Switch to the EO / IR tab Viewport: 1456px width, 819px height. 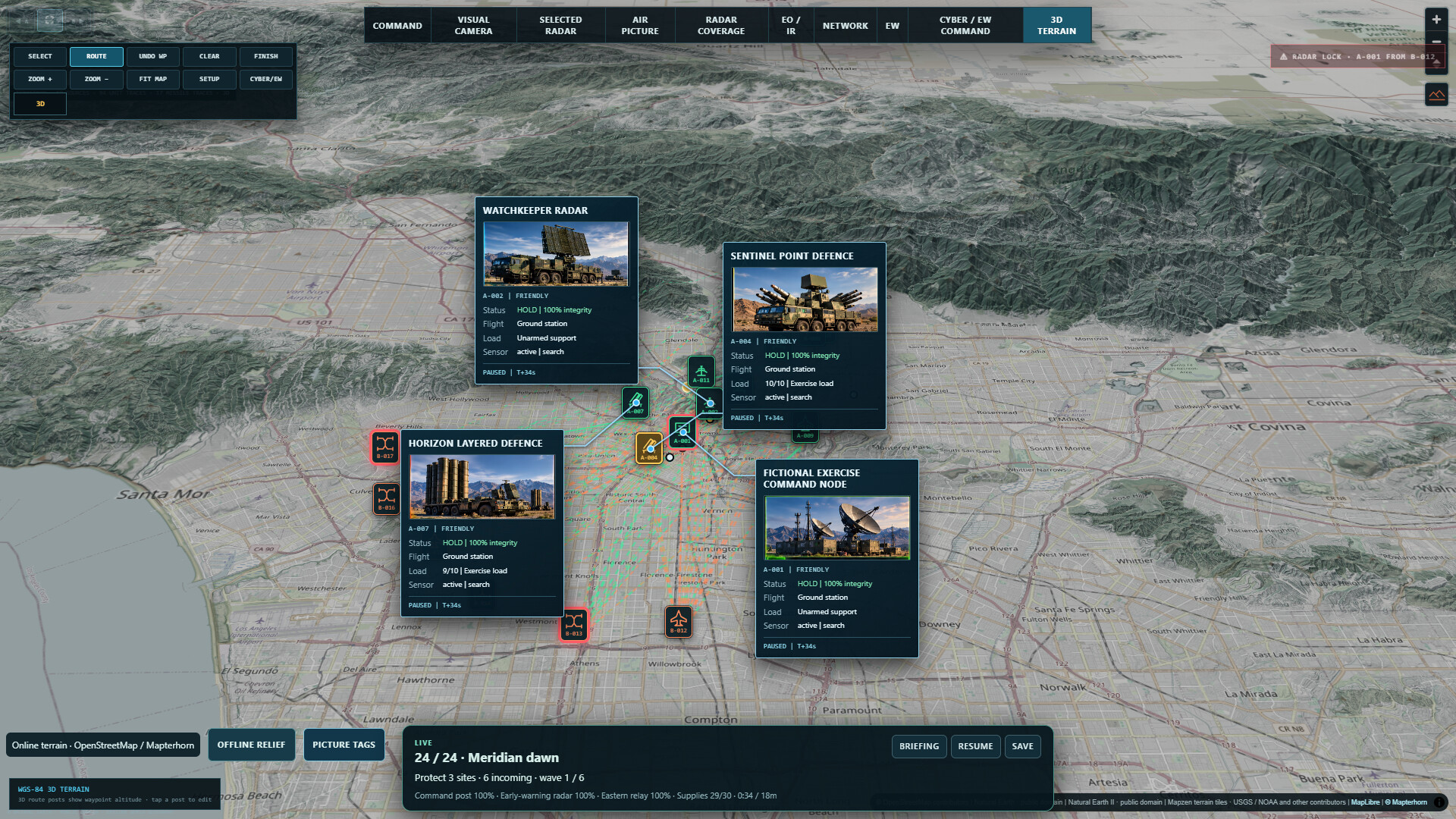[x=791, y=25]
